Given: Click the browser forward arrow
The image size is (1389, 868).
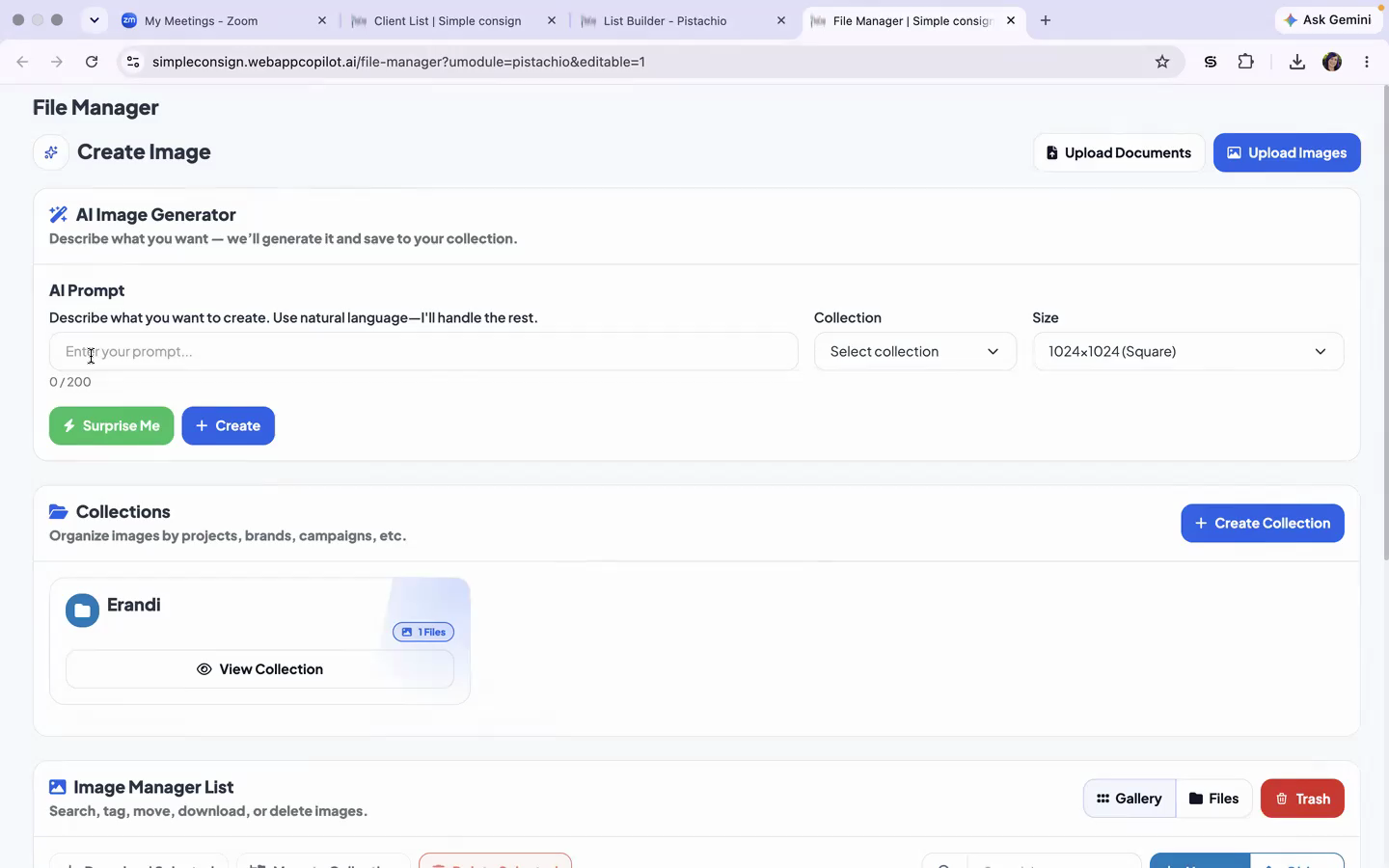Looking at the screenshot, I should [x=57, y=62].
